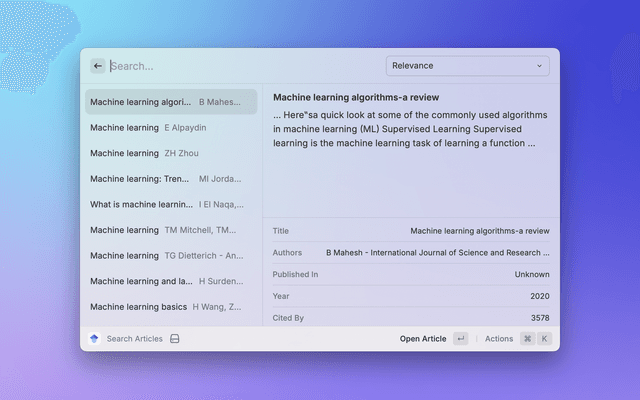Screen dimensions: 640x400
Task: Click the Command key shortcut icon
Action: coord(527,339)
